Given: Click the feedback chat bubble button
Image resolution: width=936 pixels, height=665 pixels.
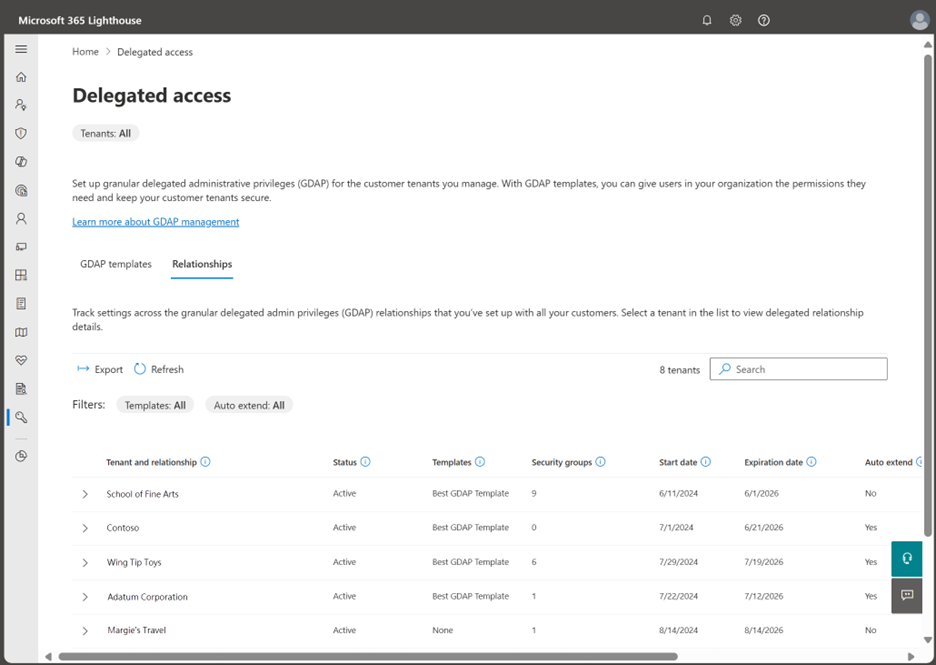Looking at the screenshot, I should pyautogui.click(x=907, y=595).
